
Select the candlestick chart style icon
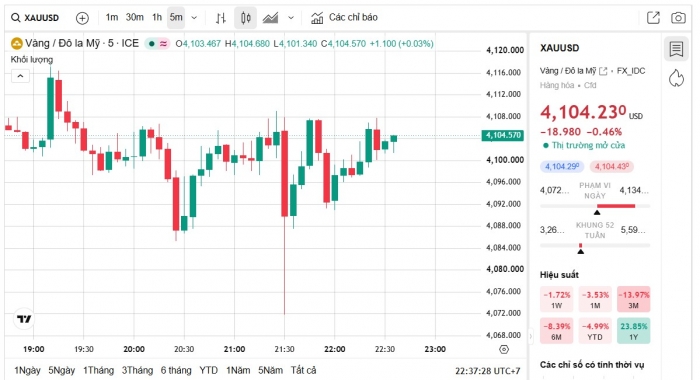(246, 18)
